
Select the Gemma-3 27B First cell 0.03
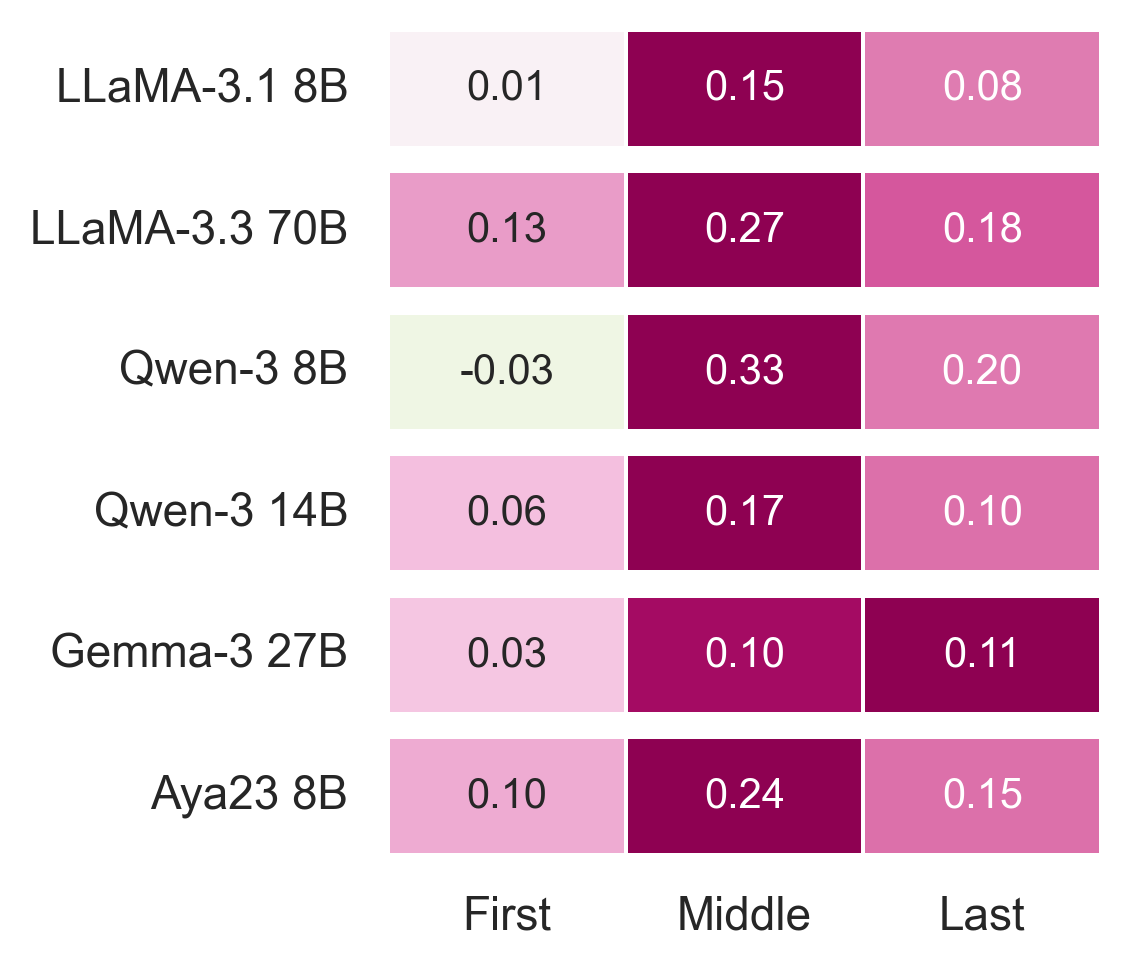click(x=507, y=655)
